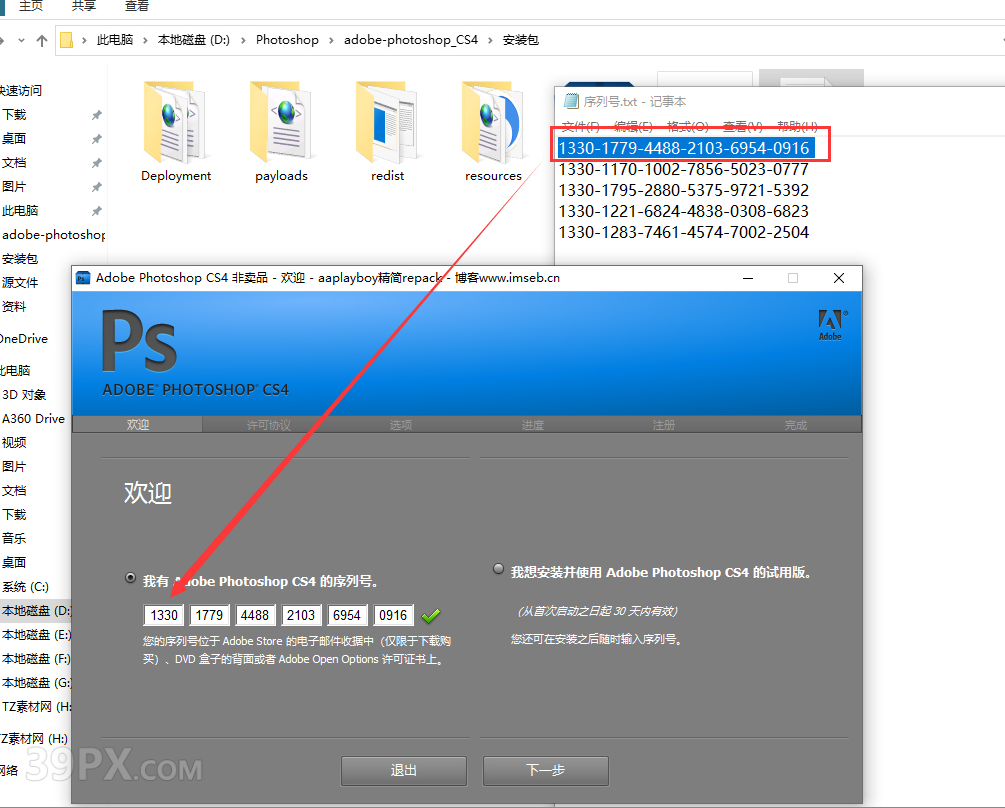Click the first serial input box showing 1330
Viewport: 1005px width, 808px height.
pyautogui.click(x=163, y=616)
